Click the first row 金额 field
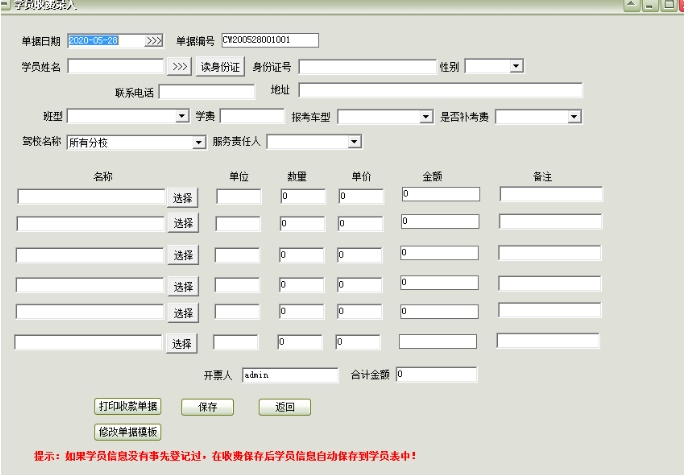The height and width of the screenshot is (475, 684). point(441,194)
